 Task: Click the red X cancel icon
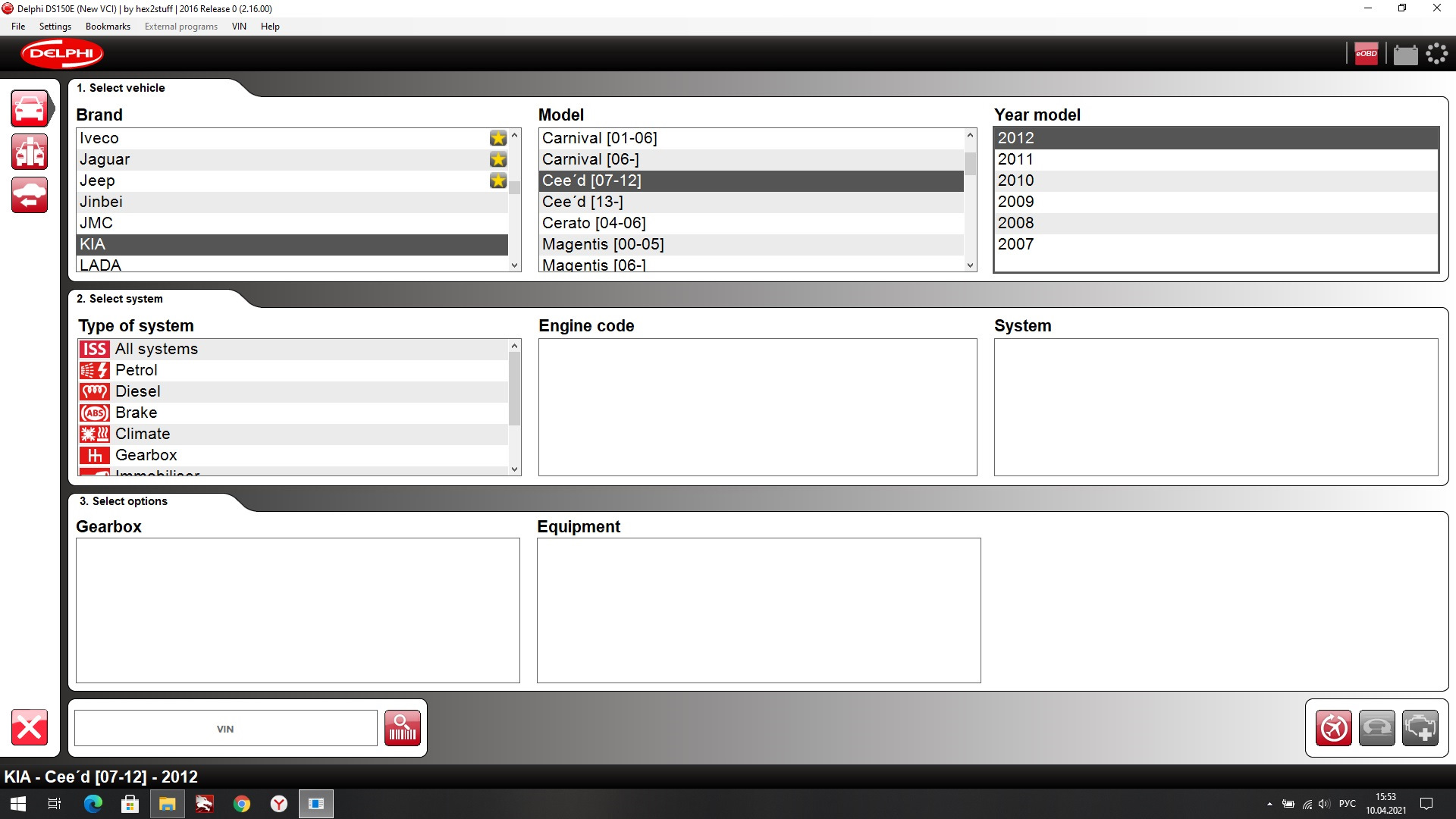click(x=30, y=728)
